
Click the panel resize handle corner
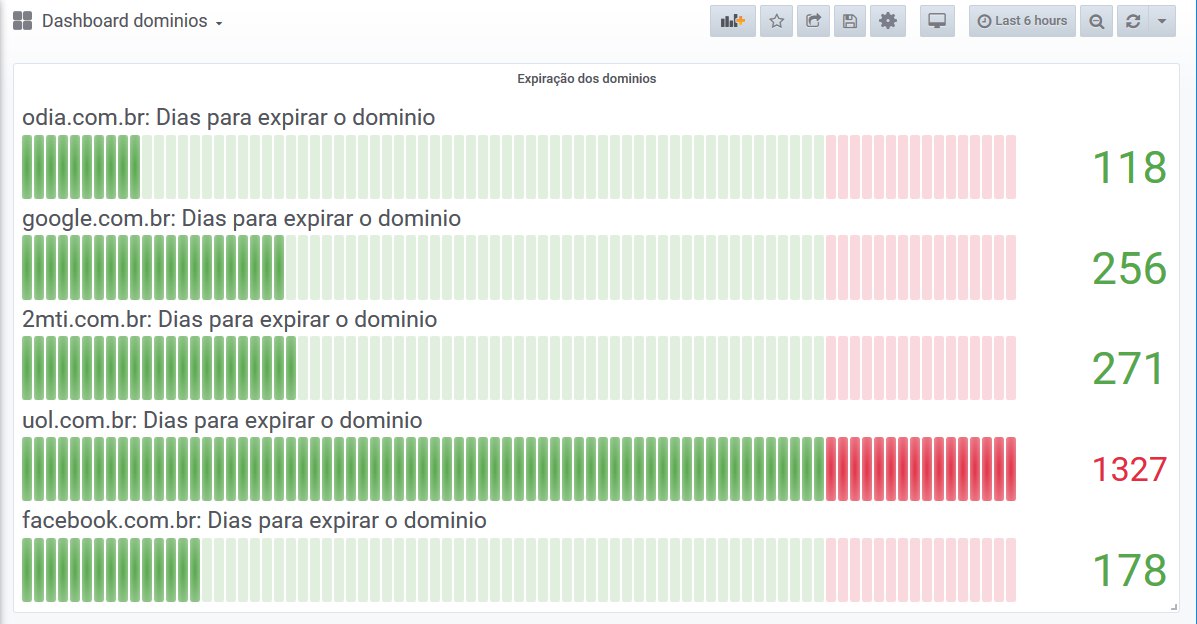1174,607
